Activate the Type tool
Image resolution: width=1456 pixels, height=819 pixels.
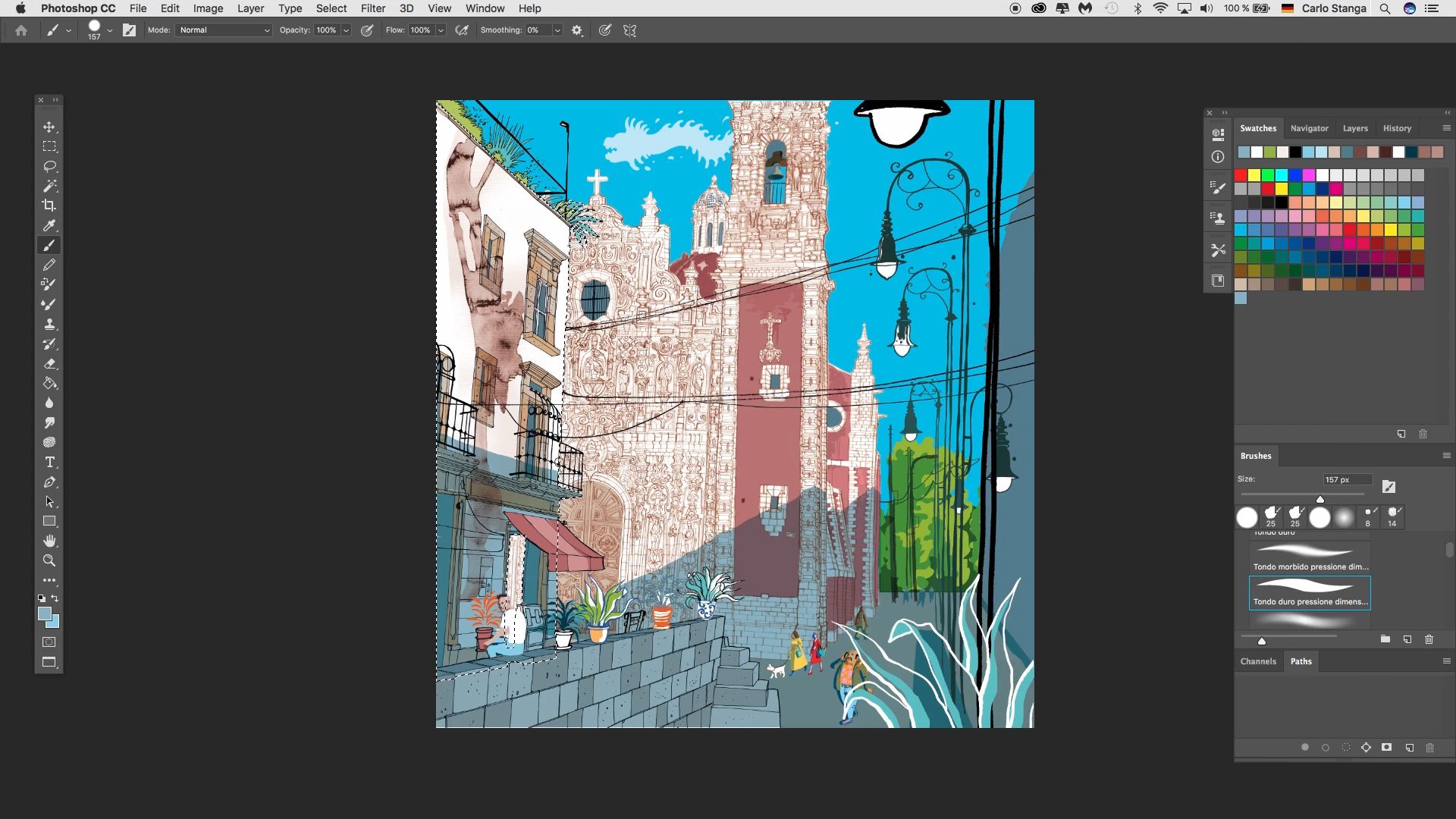[49, 462]
